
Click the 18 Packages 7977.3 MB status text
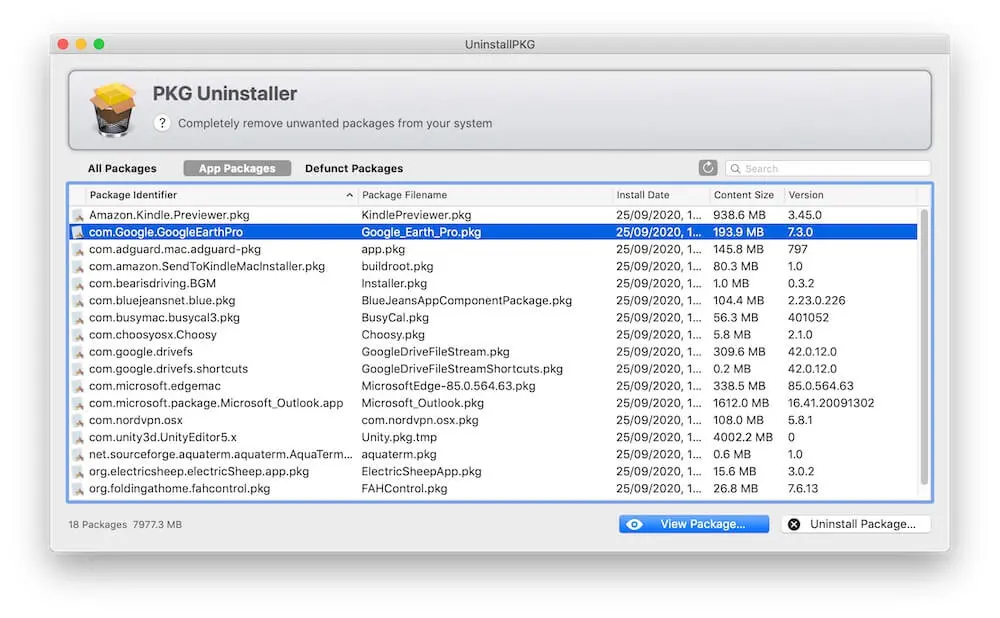(125, 525)
